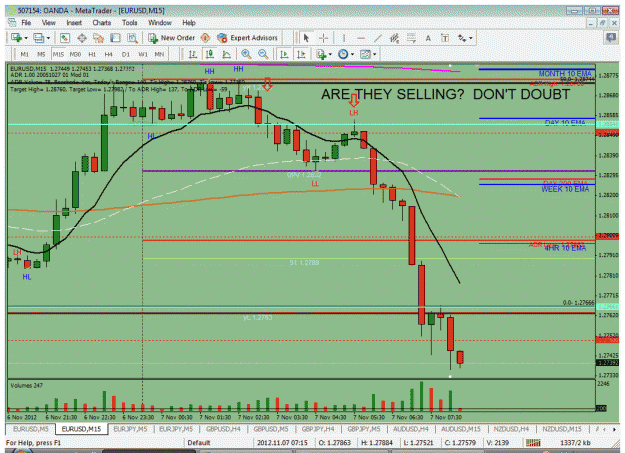Click the Expert Advisors button
The image size is (625, 453).
(x=247, y=38)
